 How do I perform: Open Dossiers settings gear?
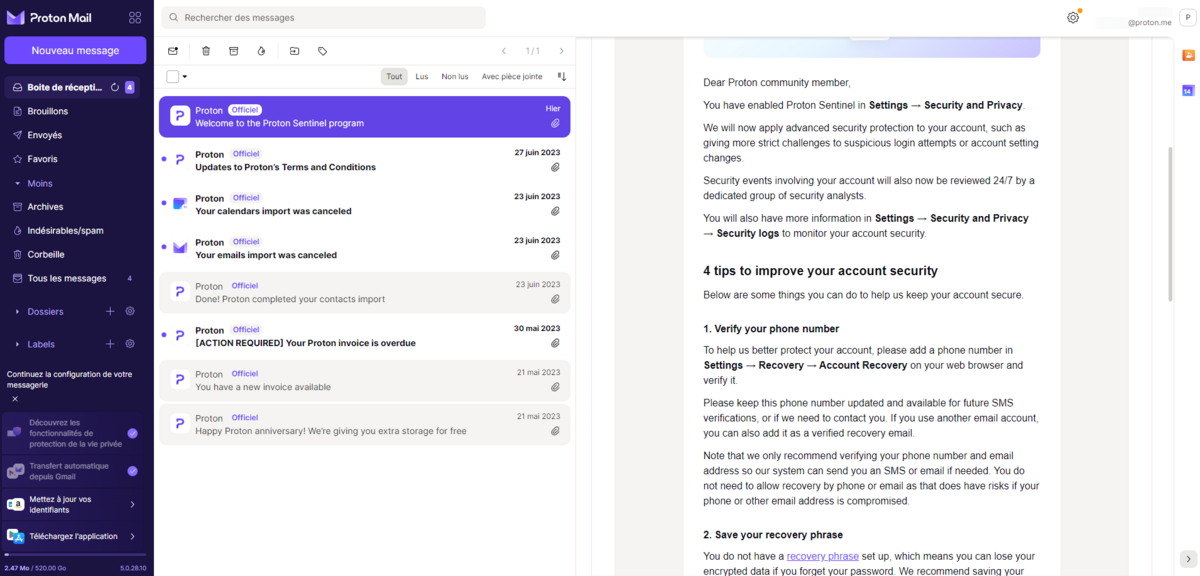[x=130, y=312]
